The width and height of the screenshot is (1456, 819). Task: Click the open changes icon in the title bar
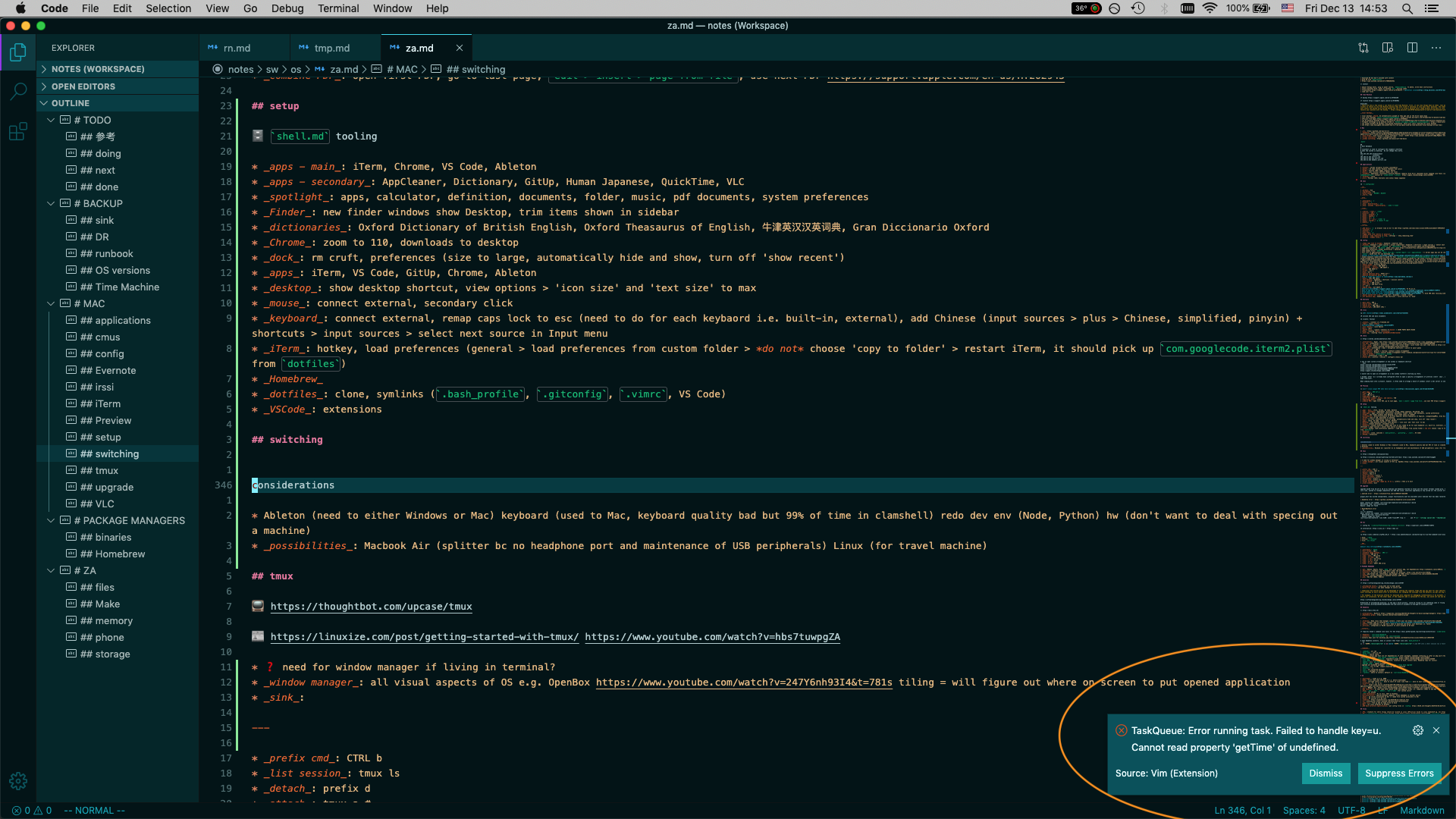pos(1363,47)
